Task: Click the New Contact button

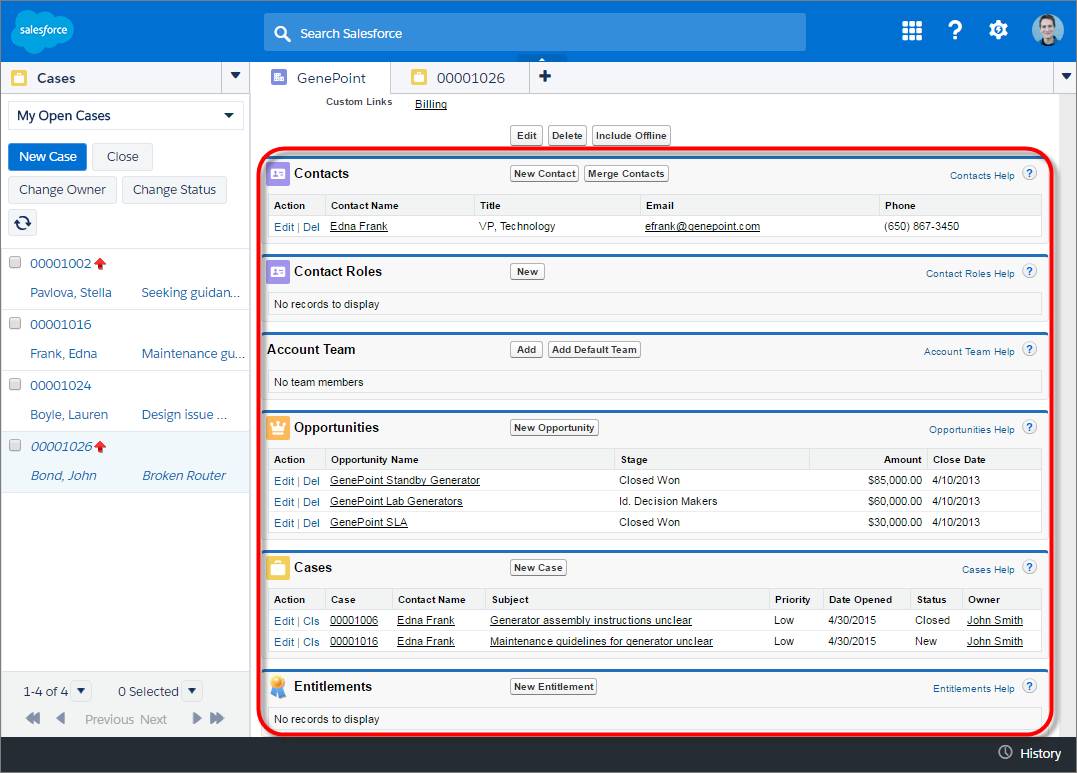Action: [545, 174]
